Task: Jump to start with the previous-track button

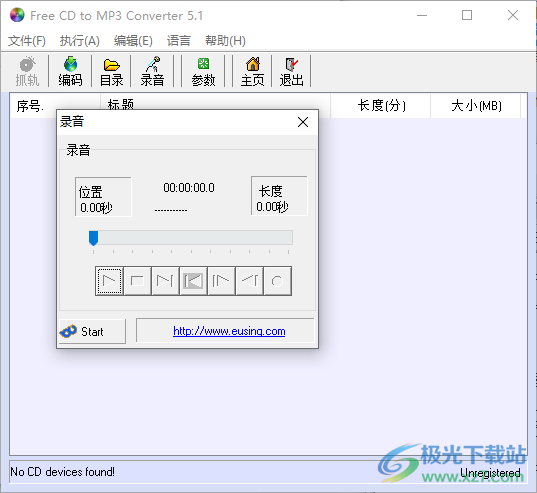Action: coord(193,281)
